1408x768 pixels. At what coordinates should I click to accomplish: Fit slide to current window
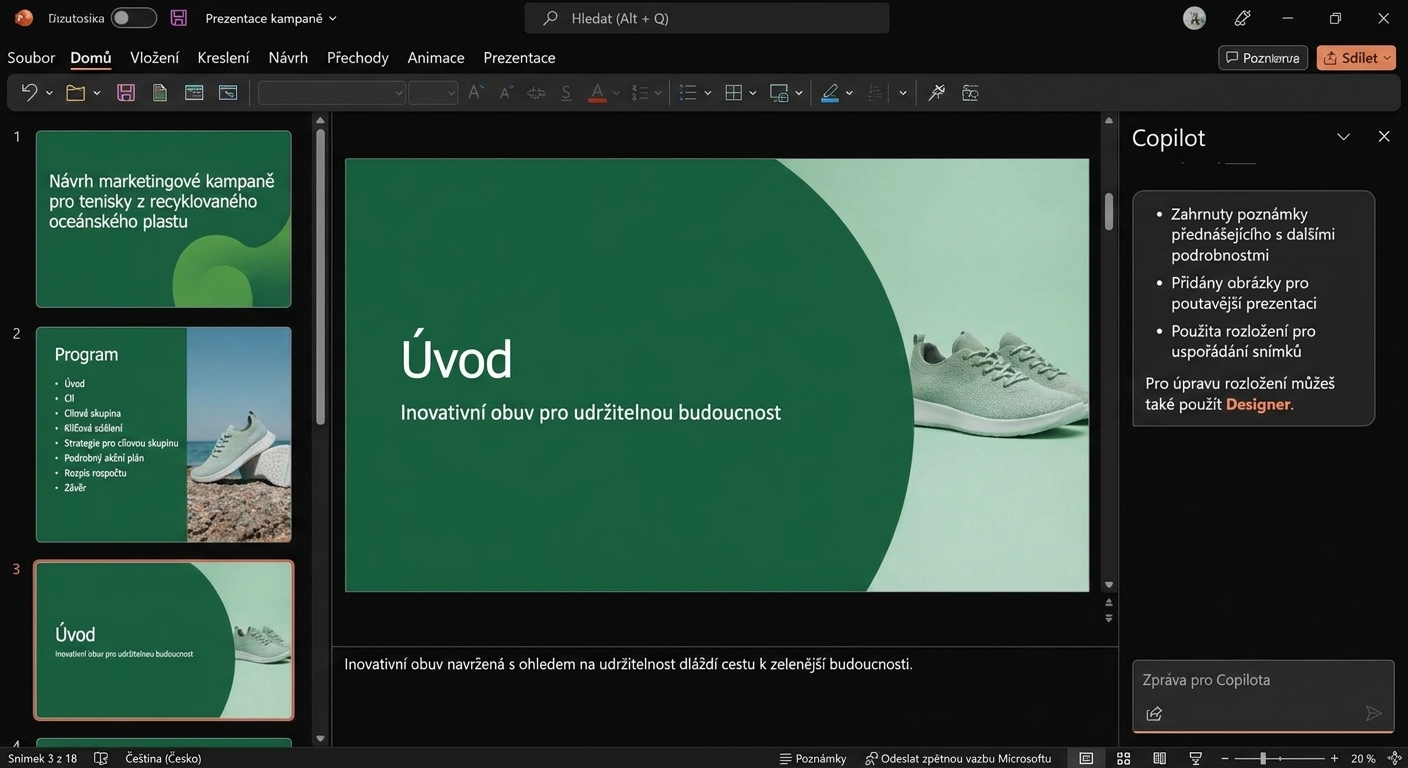click(x=1395, y=759)
